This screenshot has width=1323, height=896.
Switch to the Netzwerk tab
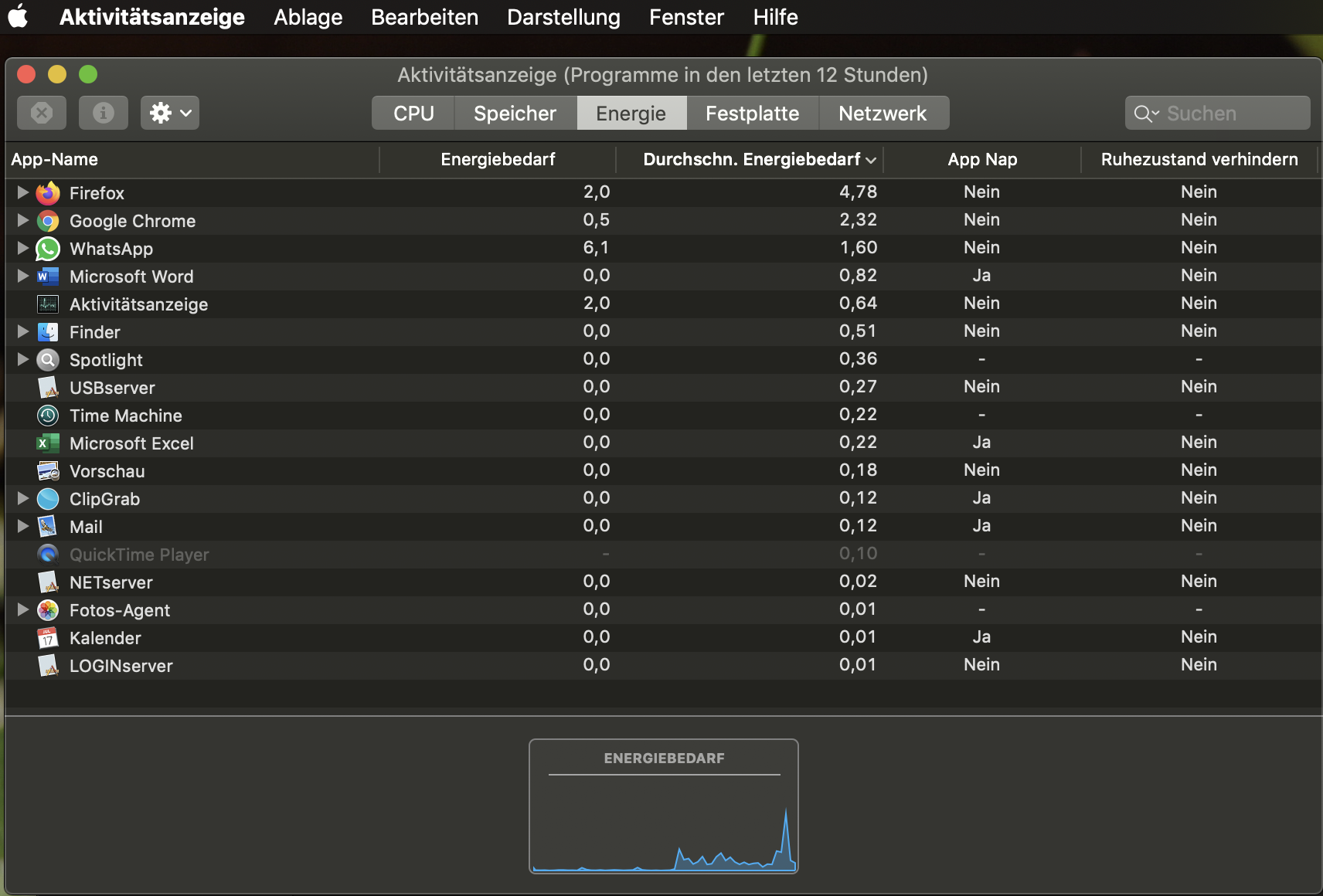(883, 114)
